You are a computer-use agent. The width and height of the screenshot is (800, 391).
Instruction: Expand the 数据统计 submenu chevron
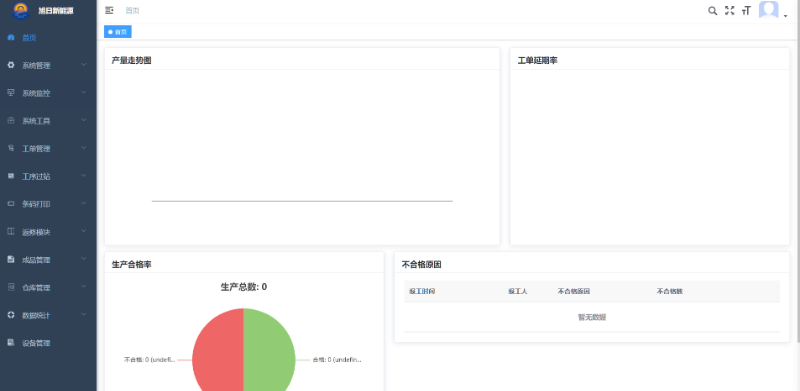pyautogui.click(x=84, y=314)
